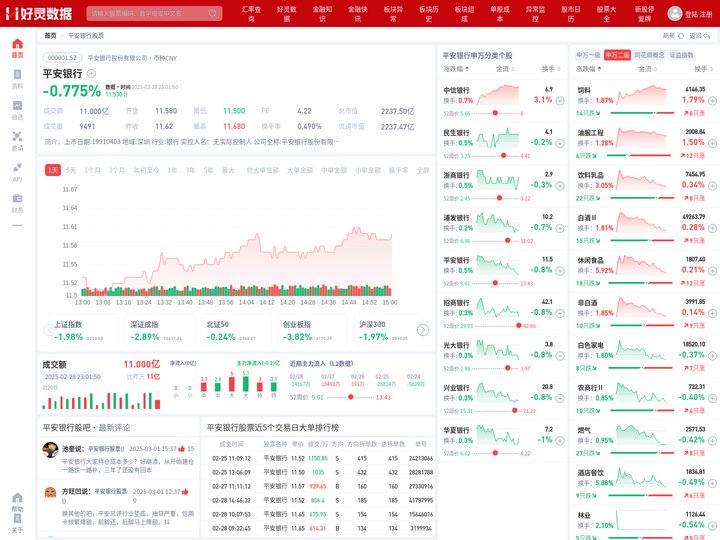Select the 5天 chart range
Image resolution: width=720 pixels, height=540 pixels.
[x=71, y=170]
